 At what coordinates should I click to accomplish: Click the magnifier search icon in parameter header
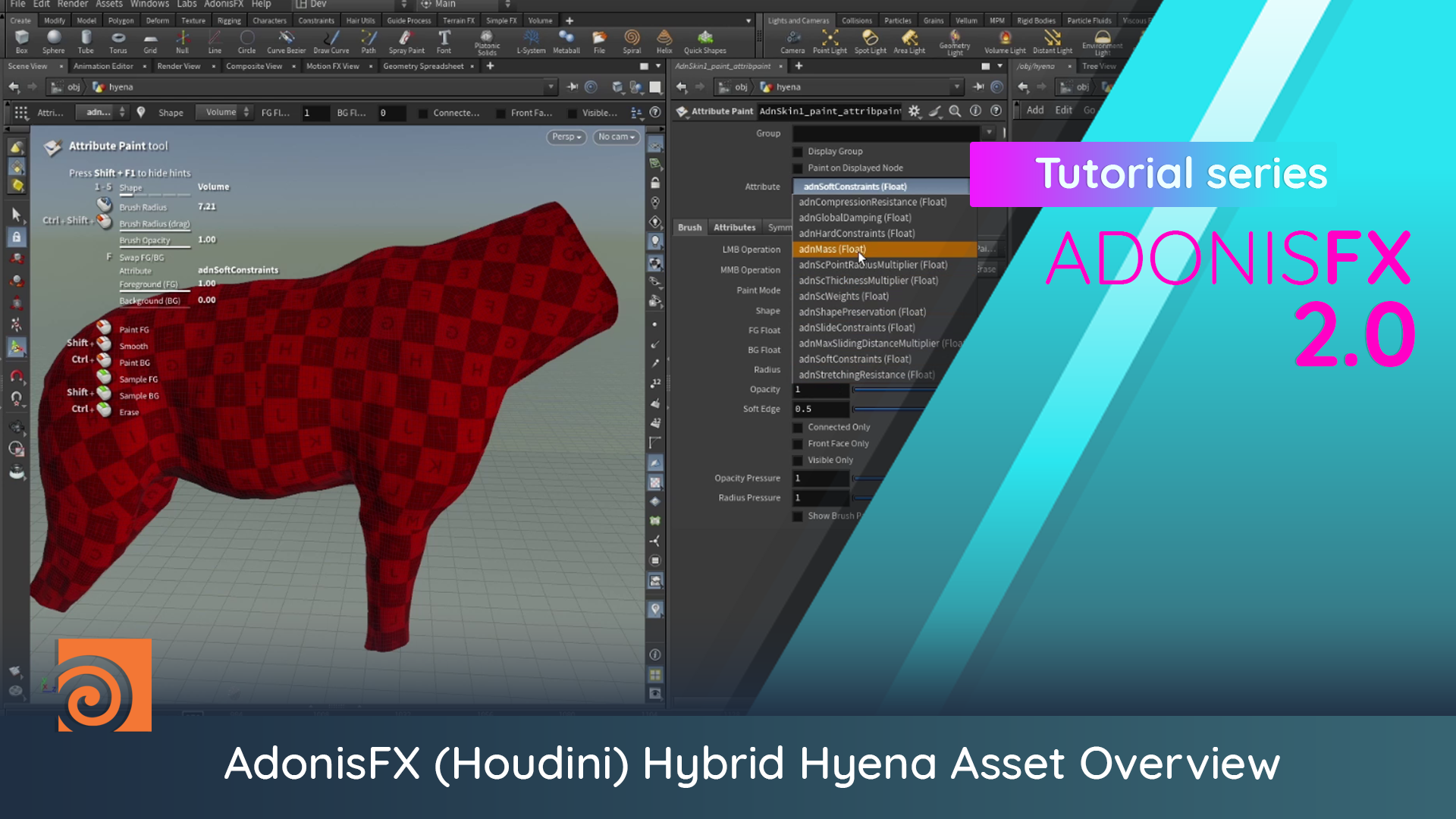(955, 111)
